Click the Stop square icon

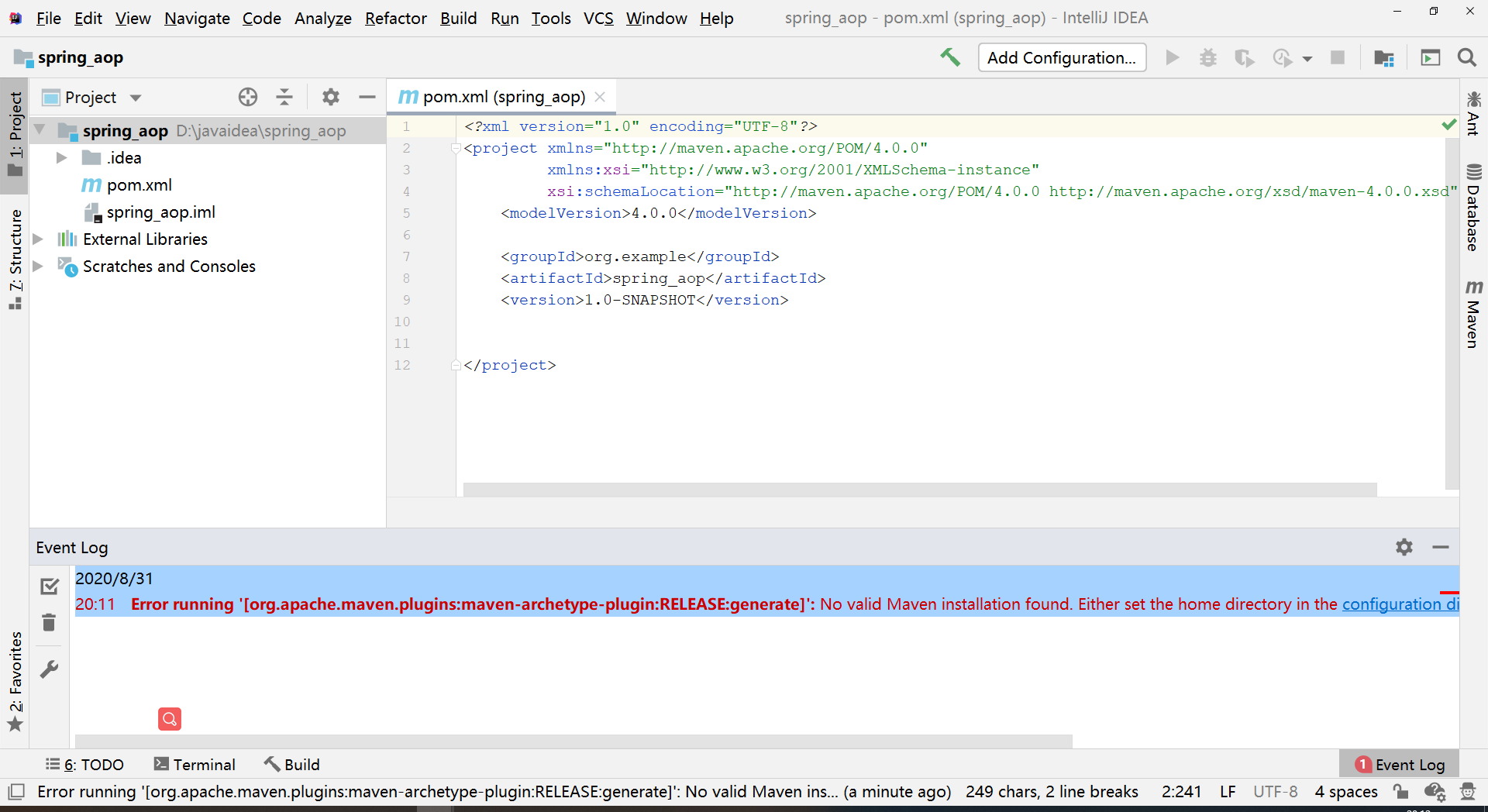1338,57
